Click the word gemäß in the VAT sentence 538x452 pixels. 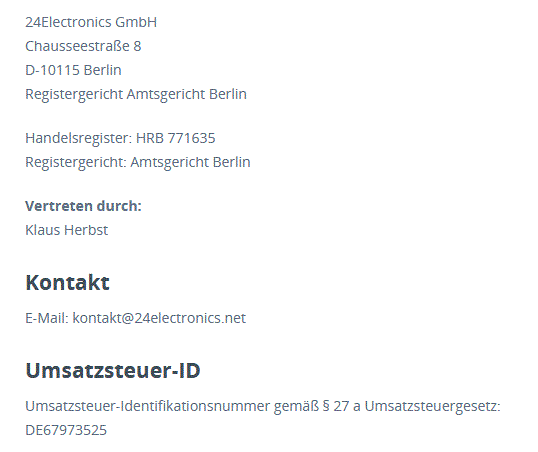[296, 407]
